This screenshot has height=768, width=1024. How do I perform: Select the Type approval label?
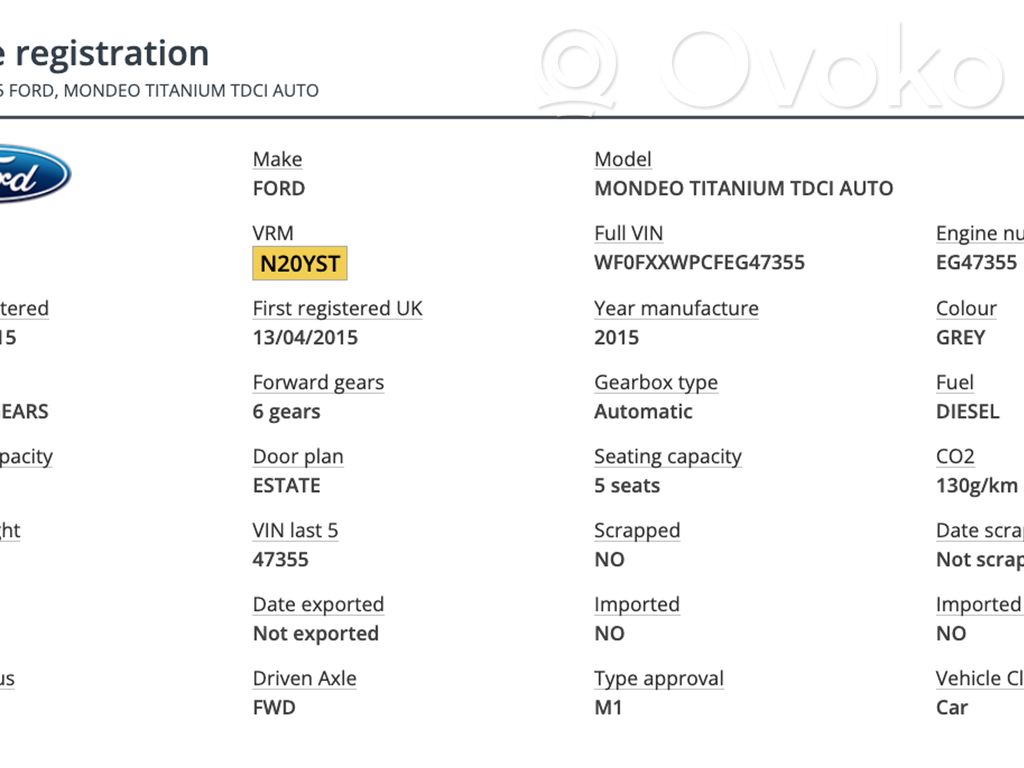tap(659, 678)
